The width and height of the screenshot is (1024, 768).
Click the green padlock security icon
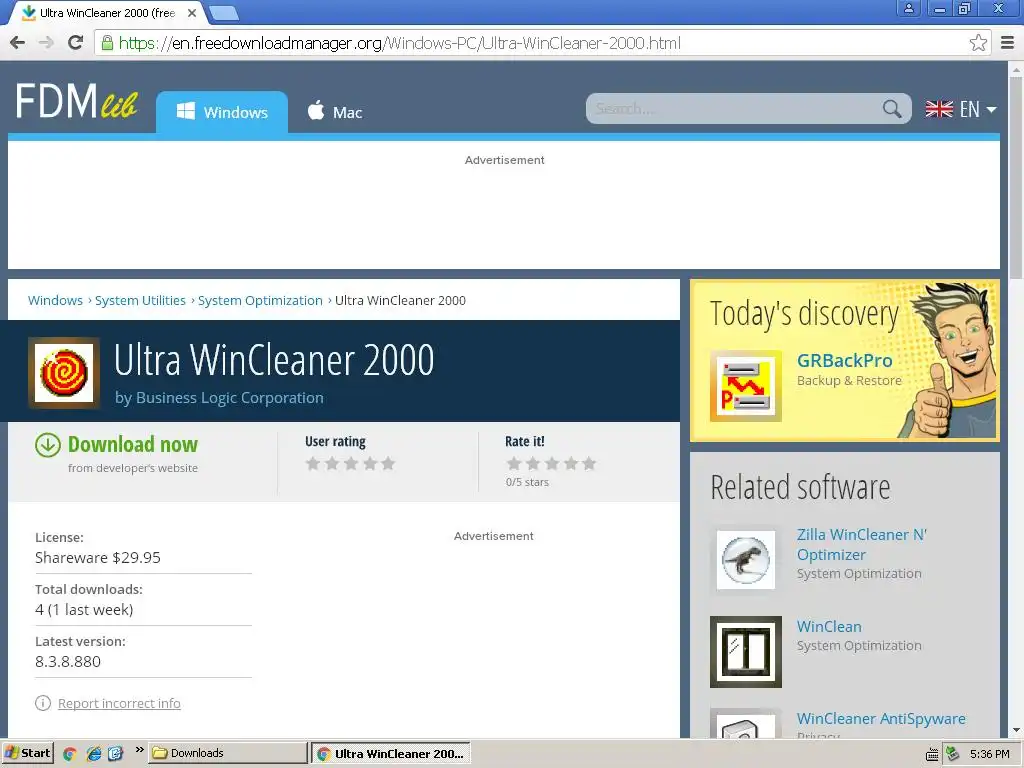[106, 43]
